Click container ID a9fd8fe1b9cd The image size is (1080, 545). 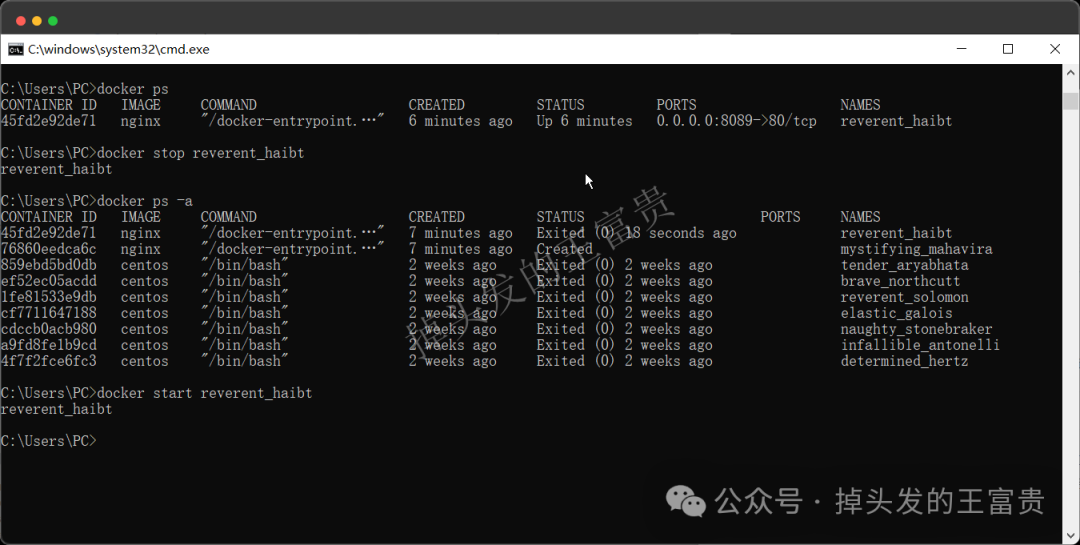click(x=49, y=345)
